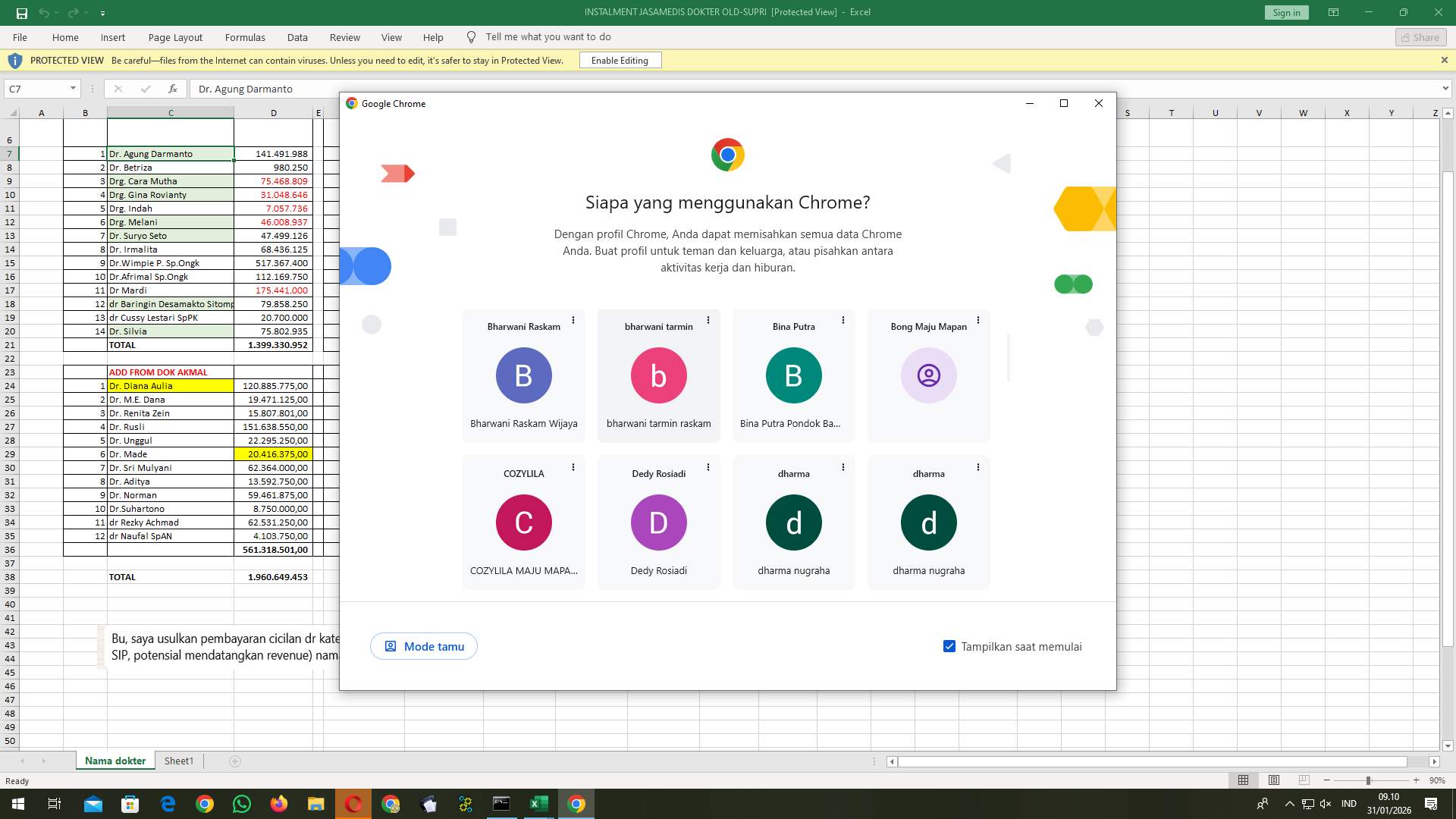Image resolution: width=1456 pixels, height=819 pixels.
Task: Click the Share icon above the ribbon
Action: (1420, 37)
